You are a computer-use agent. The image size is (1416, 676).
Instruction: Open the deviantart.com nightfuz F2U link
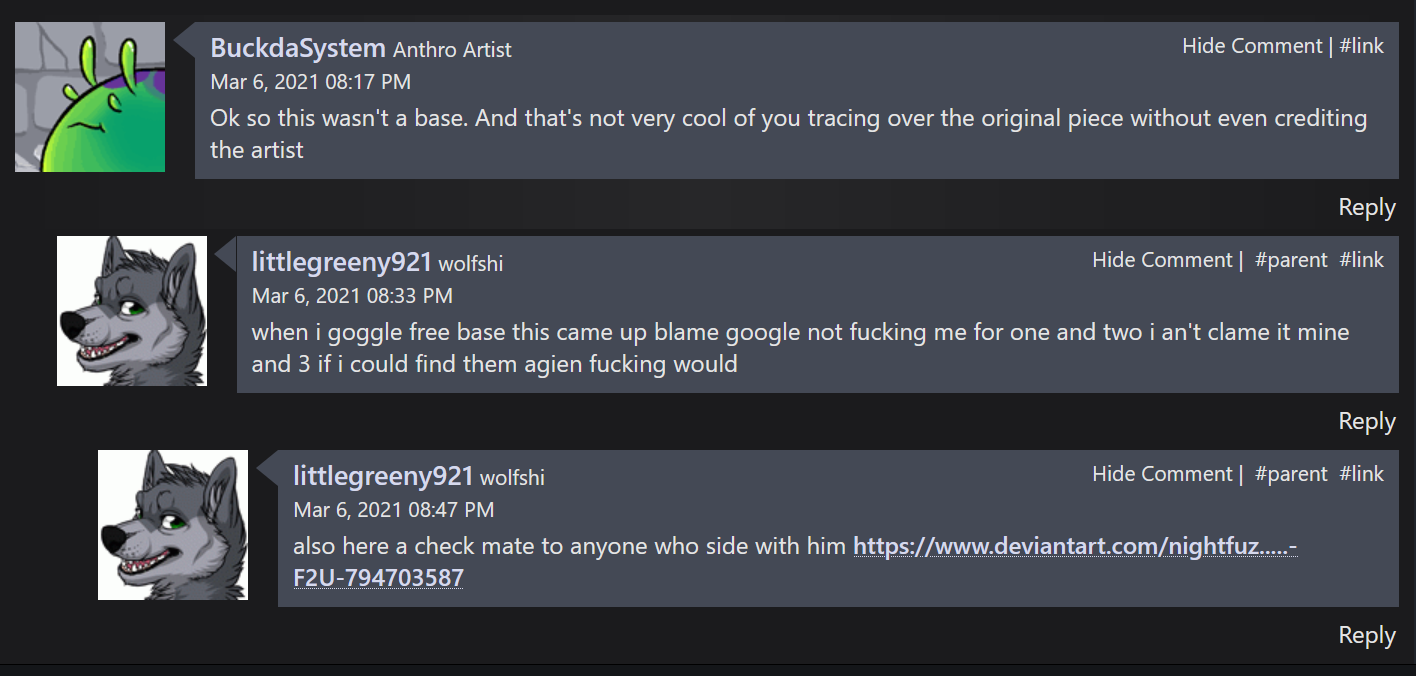pyautogui.click(x=1075, y=547)
